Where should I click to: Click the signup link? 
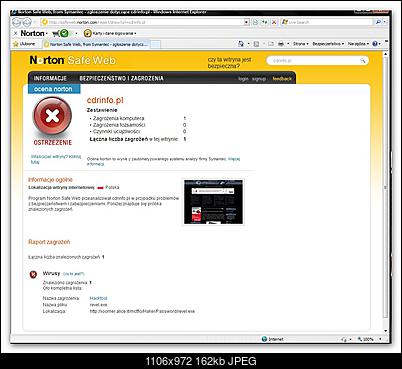pyautogui.click(x=259, y=79)
